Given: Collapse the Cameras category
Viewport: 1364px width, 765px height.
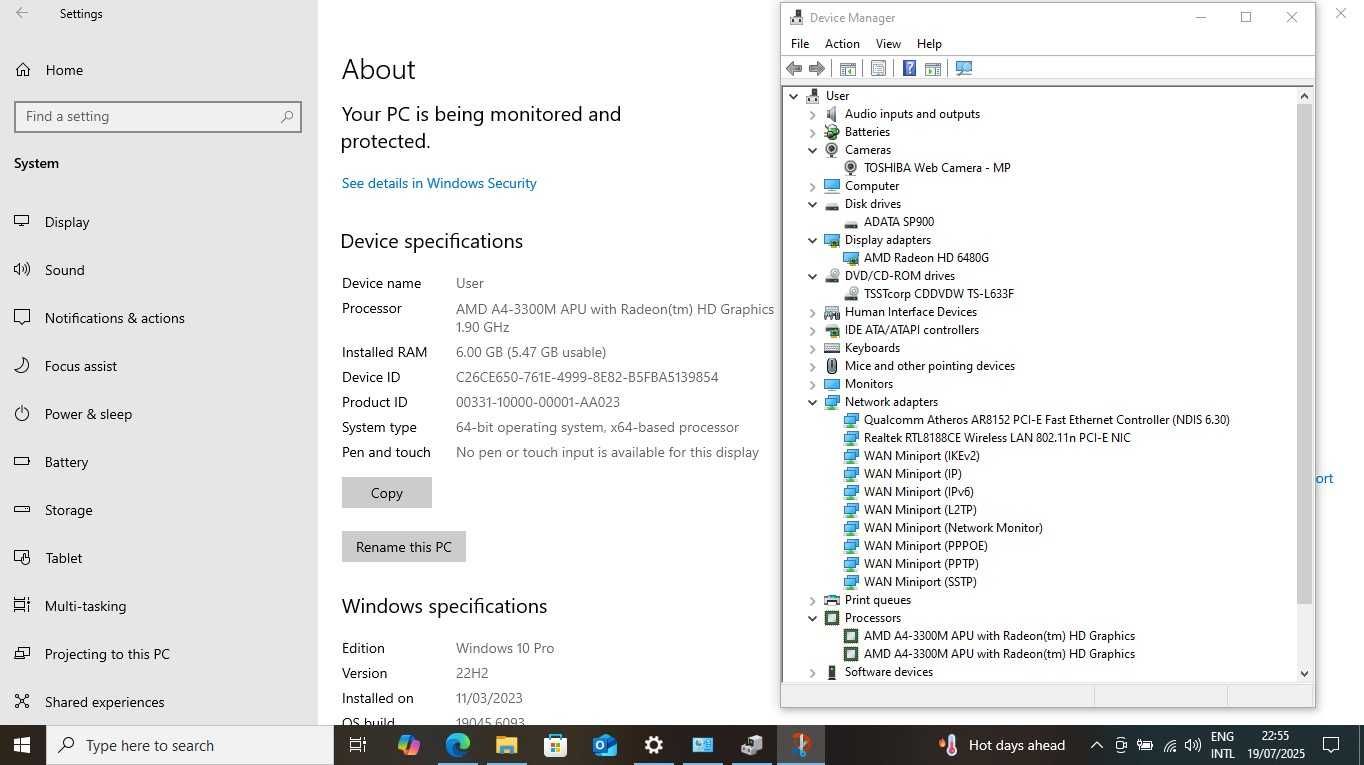Looking at the screenshot, I should point(813,150).
